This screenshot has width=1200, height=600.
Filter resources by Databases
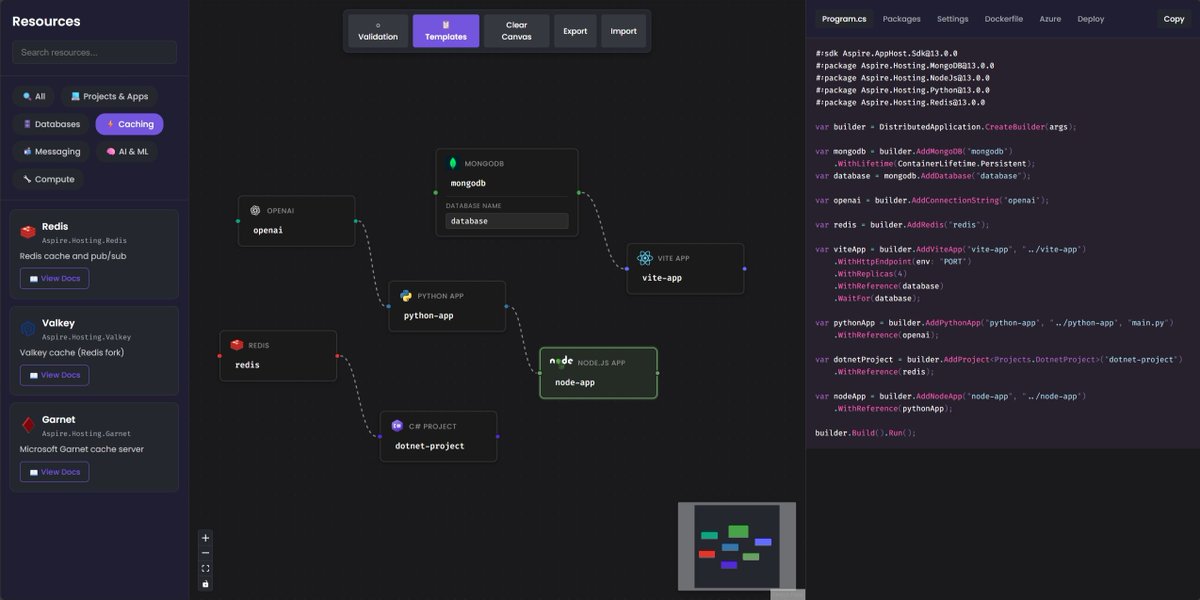51,124
